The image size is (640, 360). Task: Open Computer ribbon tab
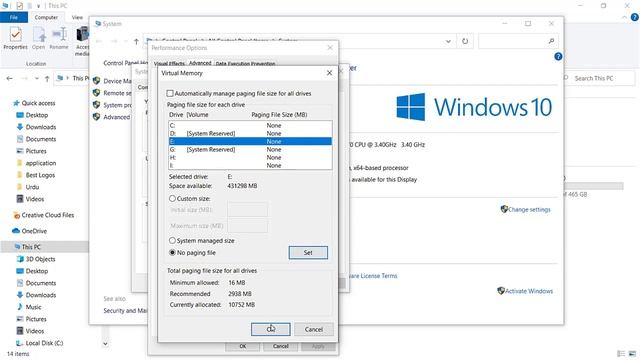click(x=46, y=17)
